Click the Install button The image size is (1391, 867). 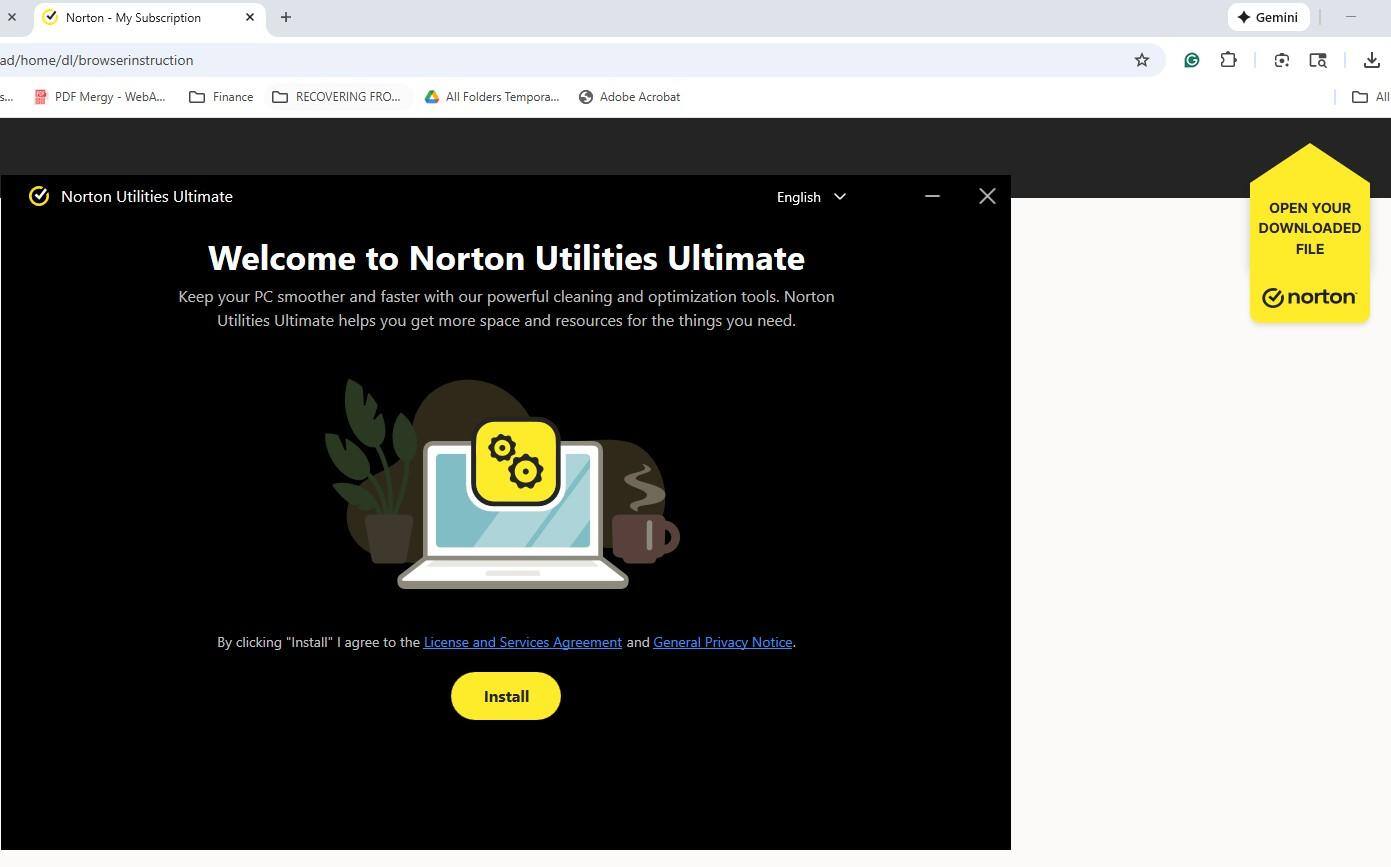505,696
